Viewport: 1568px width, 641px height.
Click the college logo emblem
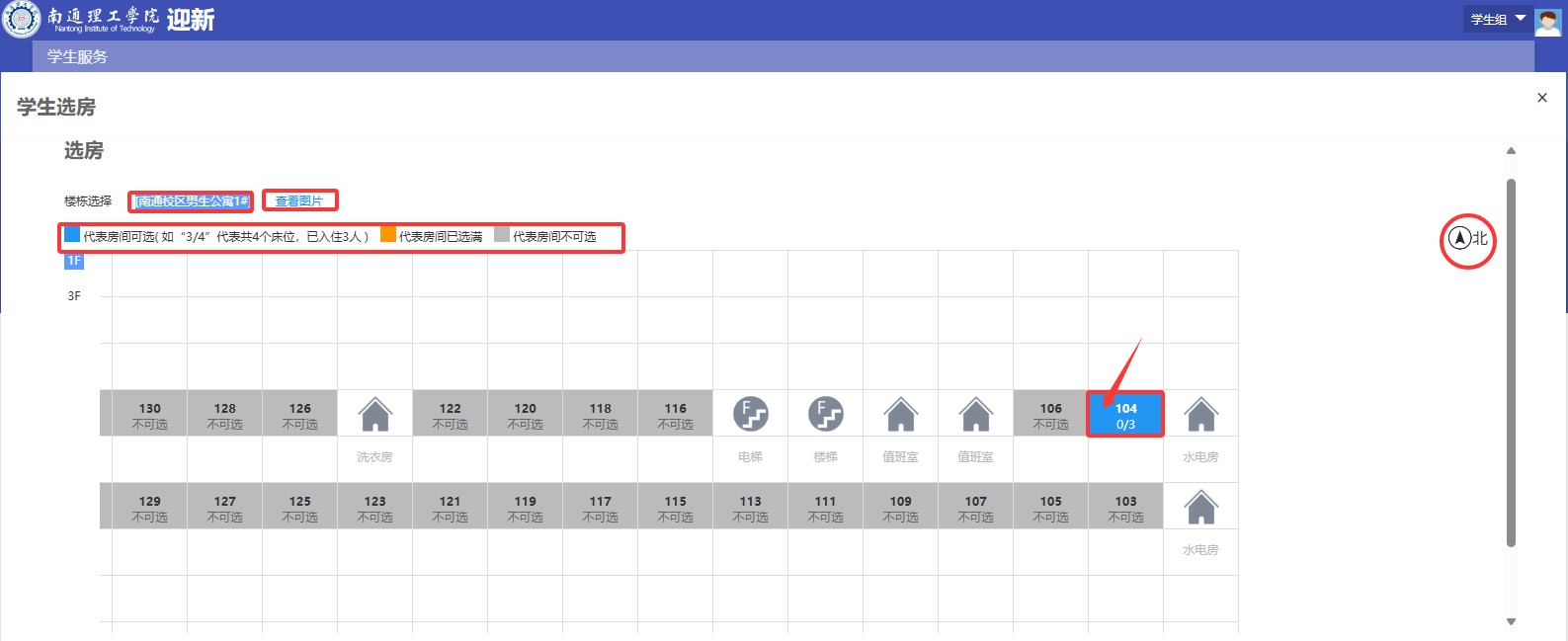(x=22, y=19)
